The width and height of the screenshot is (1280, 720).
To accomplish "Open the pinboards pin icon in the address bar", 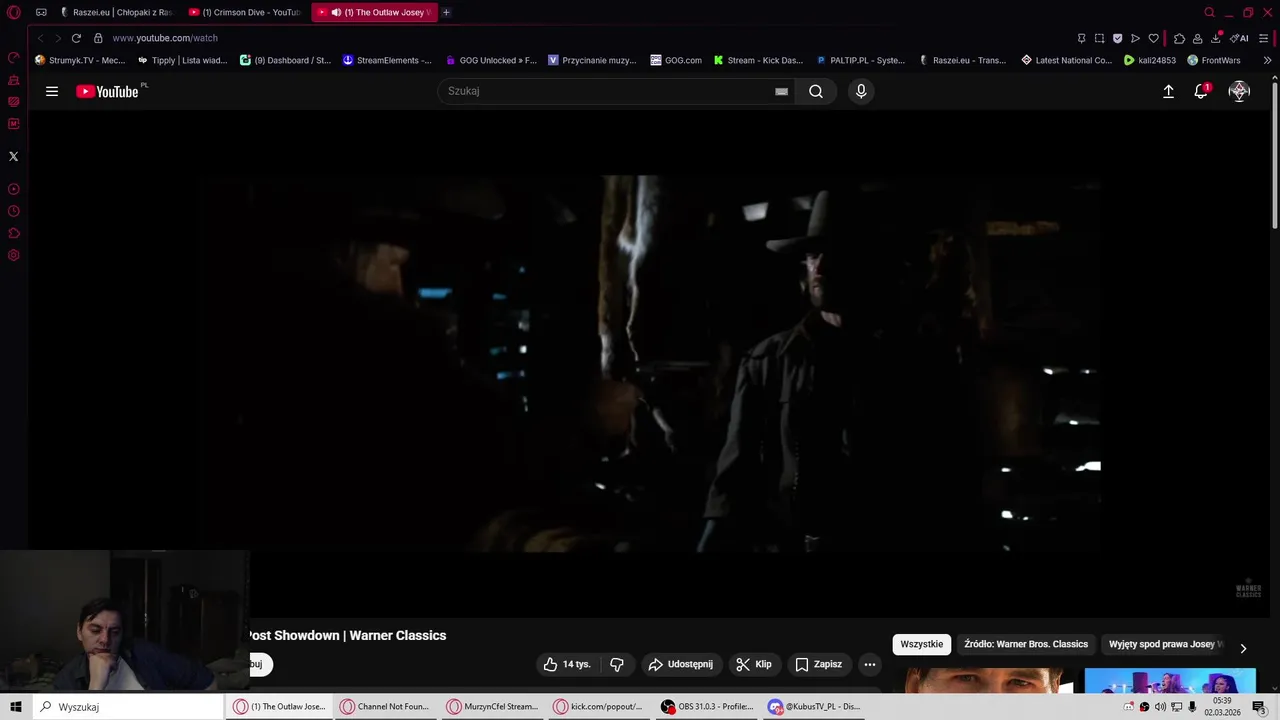I will pos(1081,38).
